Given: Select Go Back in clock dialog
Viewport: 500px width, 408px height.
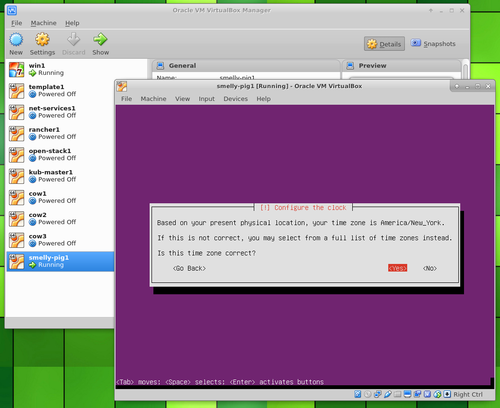Looking at the screenshot, I should pyautogui.click(x=189, y=268).
